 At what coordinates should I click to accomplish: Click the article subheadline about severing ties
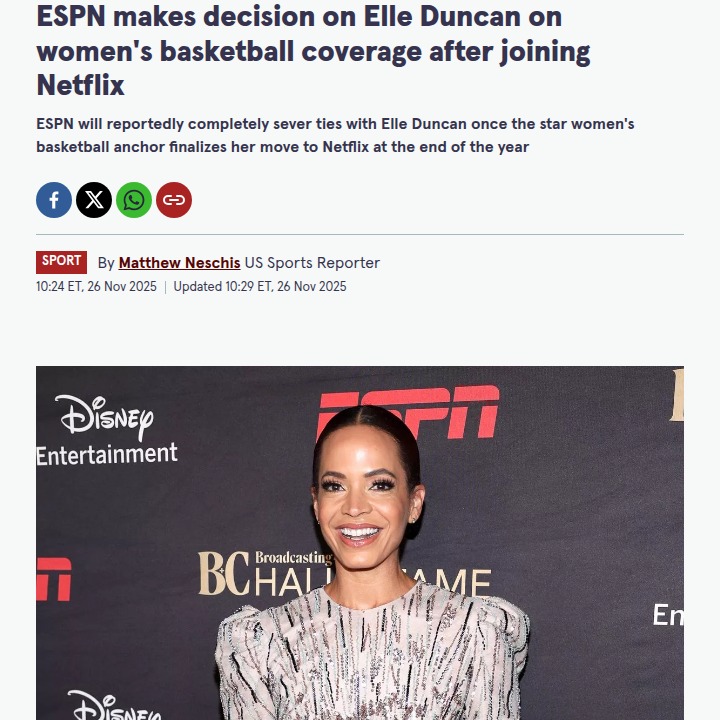[x=335, y=135]
